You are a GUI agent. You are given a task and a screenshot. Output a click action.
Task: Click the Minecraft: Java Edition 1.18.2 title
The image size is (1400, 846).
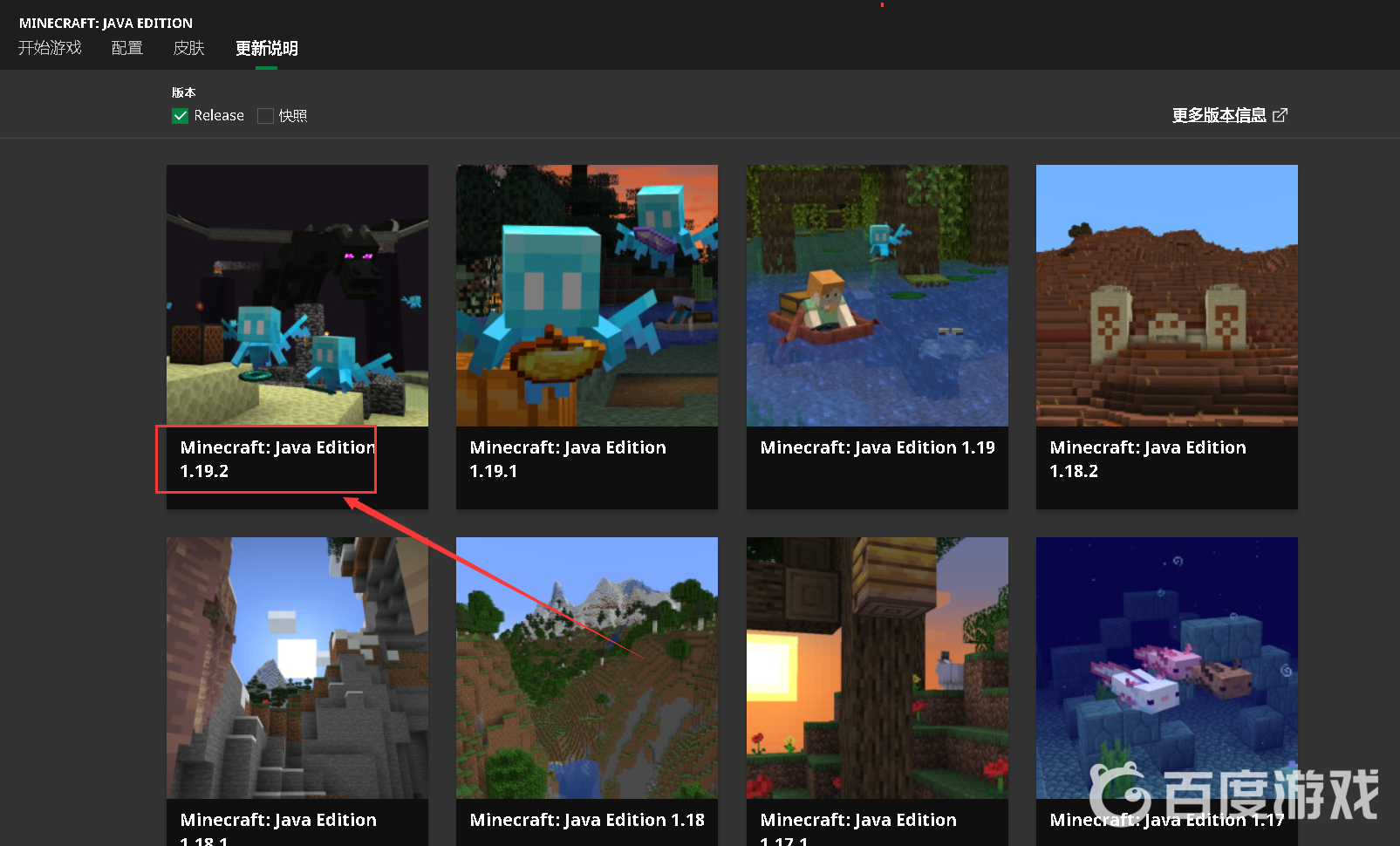tap(1147, 459)
